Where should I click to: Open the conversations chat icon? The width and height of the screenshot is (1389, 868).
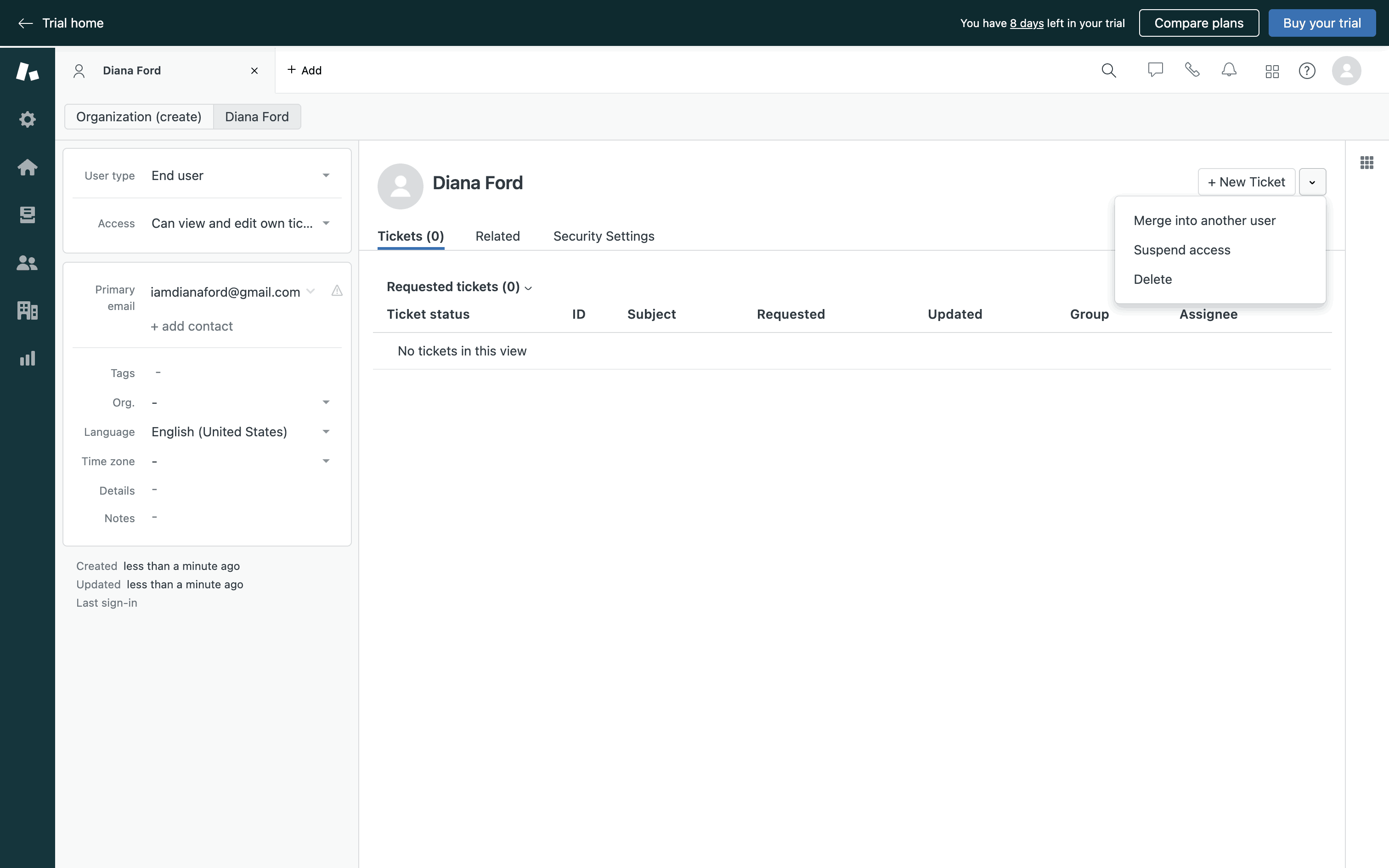click(1155, 70)
